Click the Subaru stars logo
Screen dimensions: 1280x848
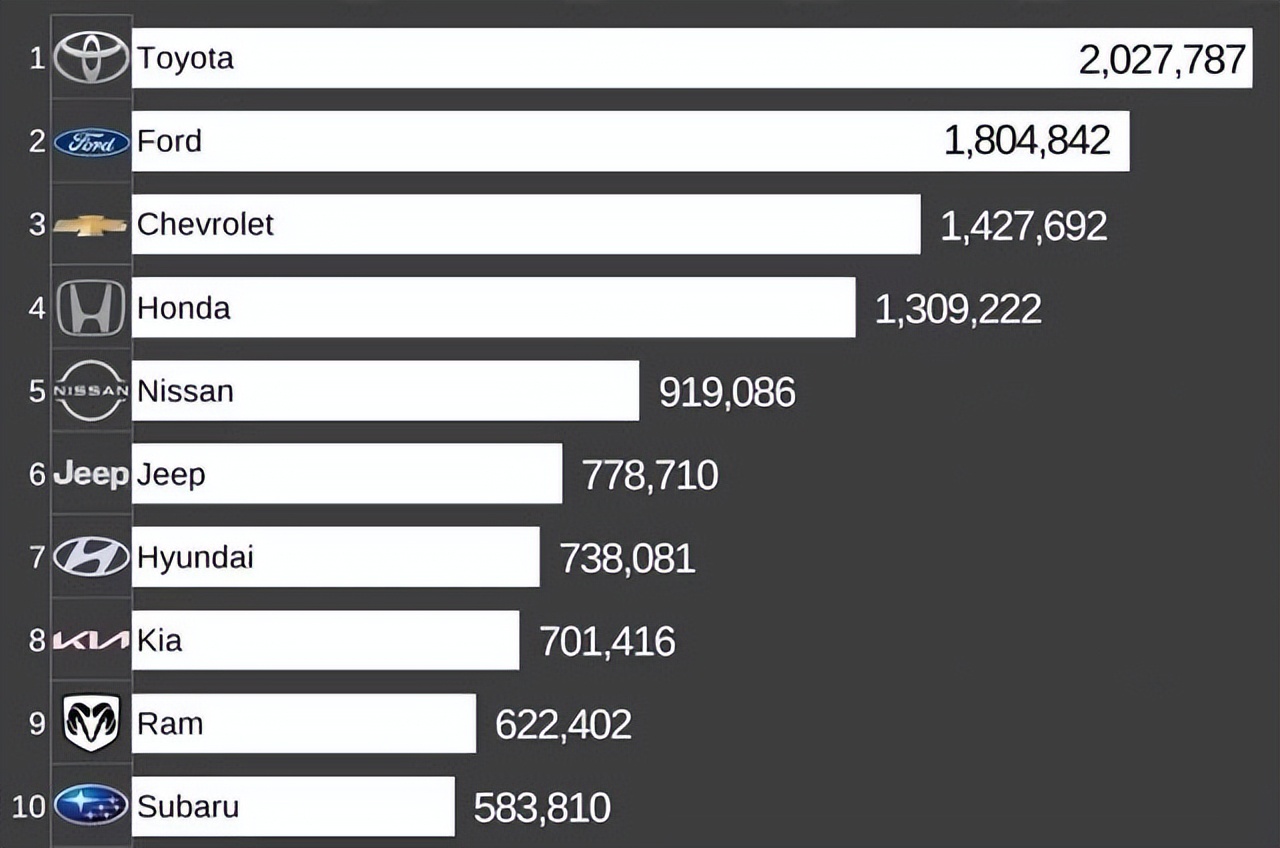[x=91, y=805]
